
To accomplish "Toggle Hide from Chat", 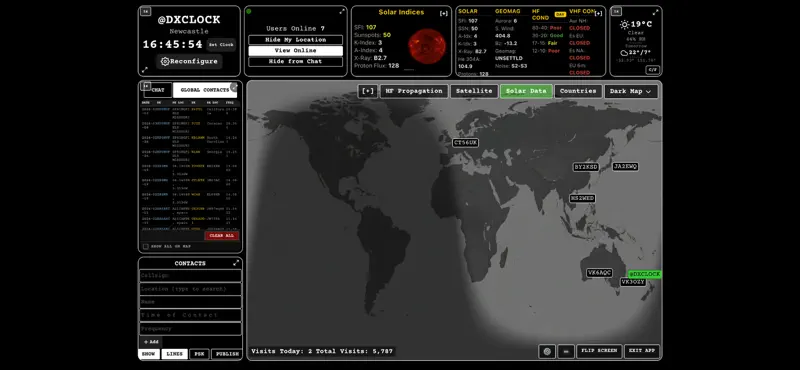I will tap(295, 61).
